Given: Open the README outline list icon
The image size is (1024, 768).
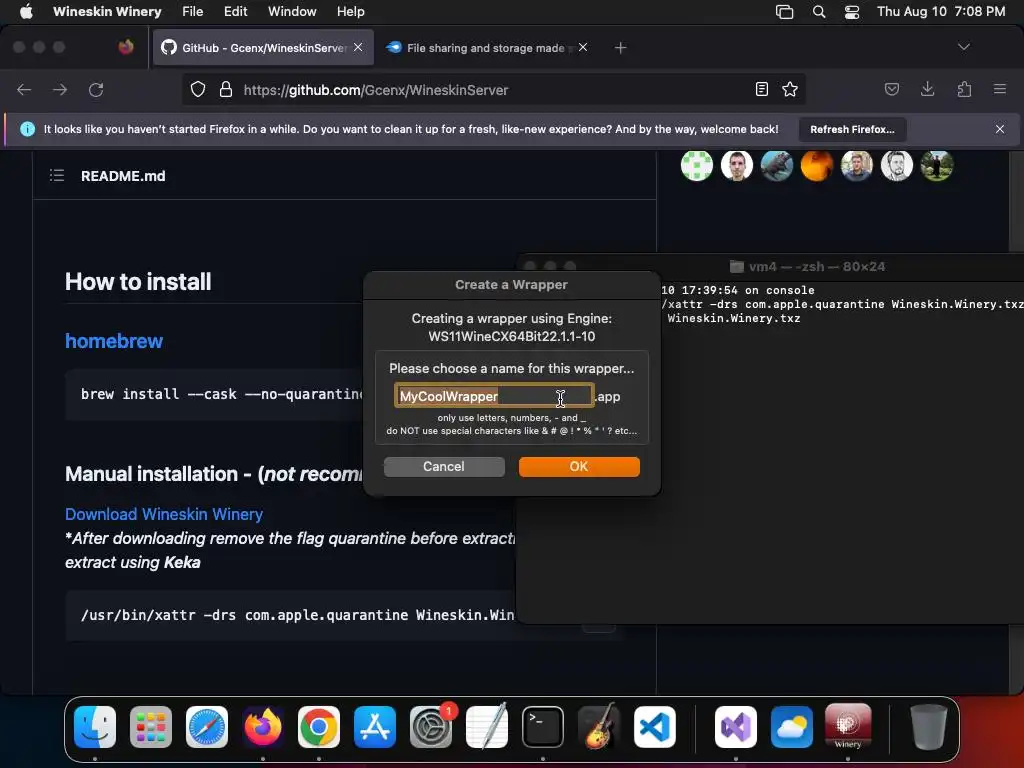Looking at the screenshot, I should coord(57,175).
